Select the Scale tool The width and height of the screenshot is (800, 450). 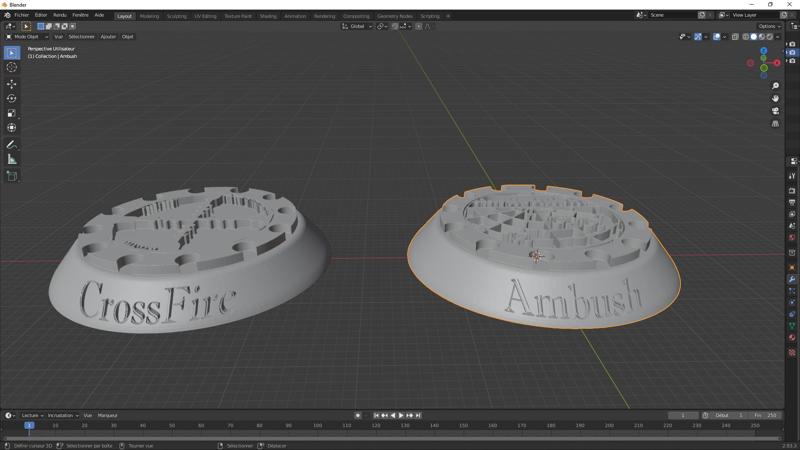[x=12, y=113]
